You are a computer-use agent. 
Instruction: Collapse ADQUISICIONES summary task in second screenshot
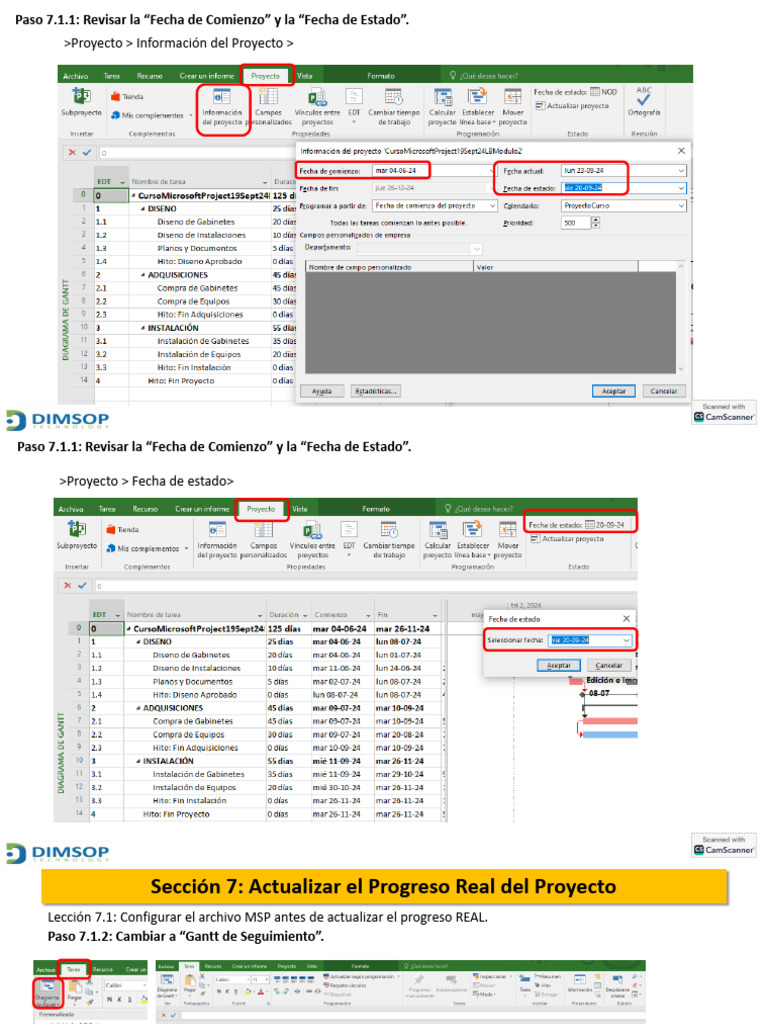click(138, 709)
